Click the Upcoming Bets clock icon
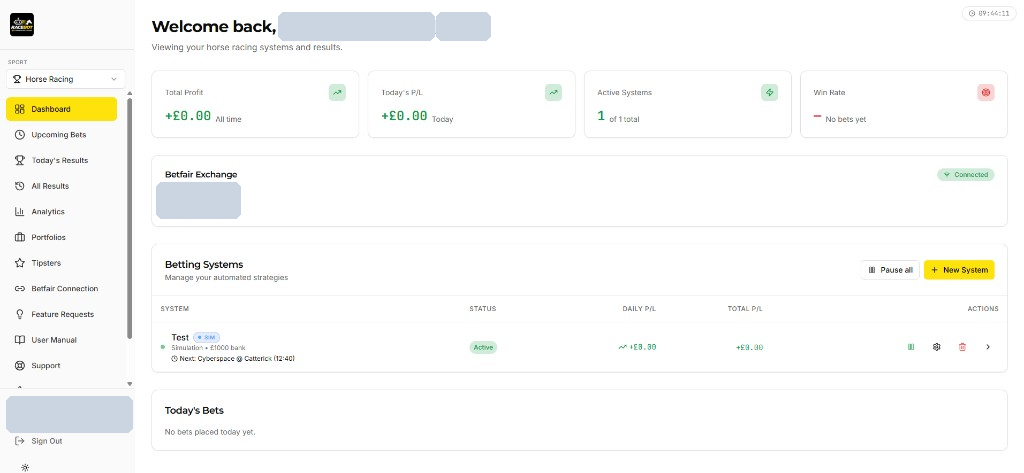This screenshot has width=1024, height=473. point(20,135)
